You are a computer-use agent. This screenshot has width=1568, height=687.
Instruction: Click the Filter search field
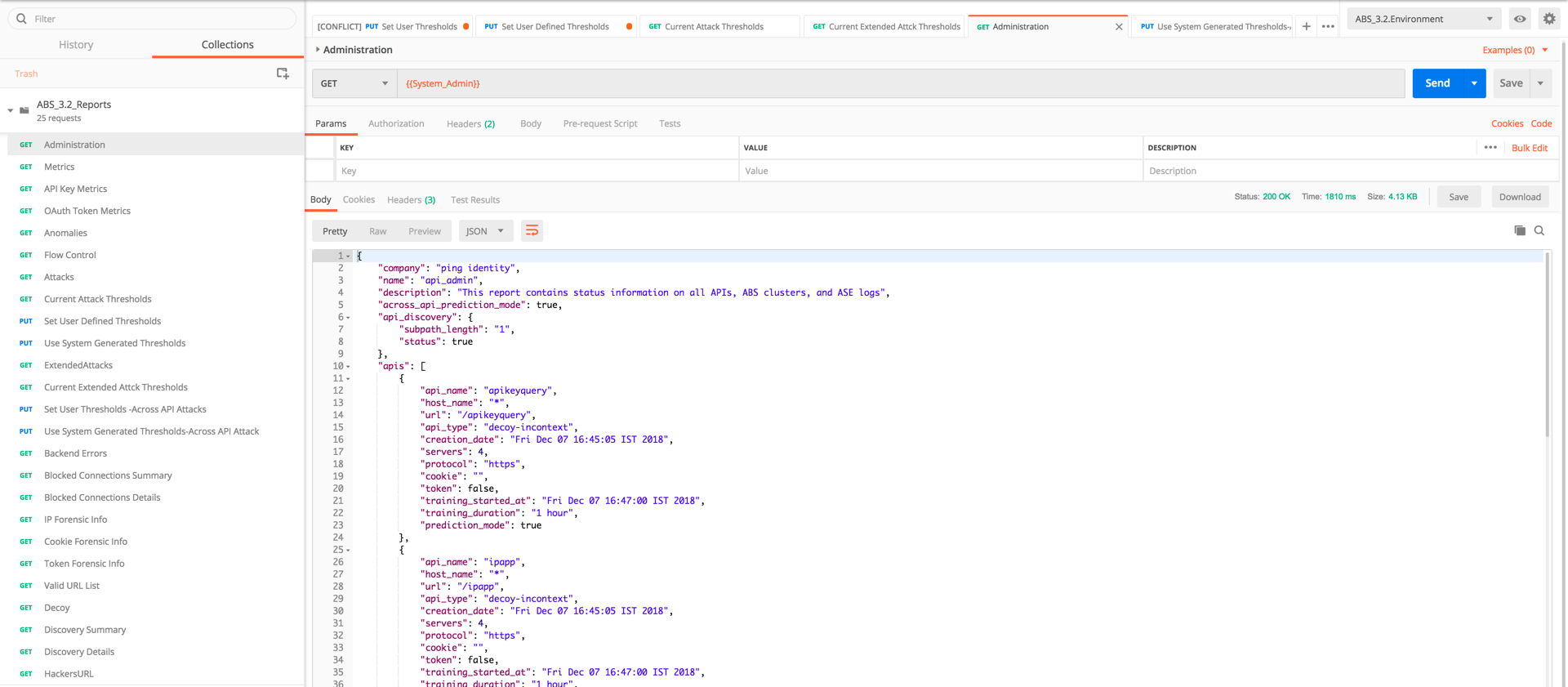tap(155, 19)
